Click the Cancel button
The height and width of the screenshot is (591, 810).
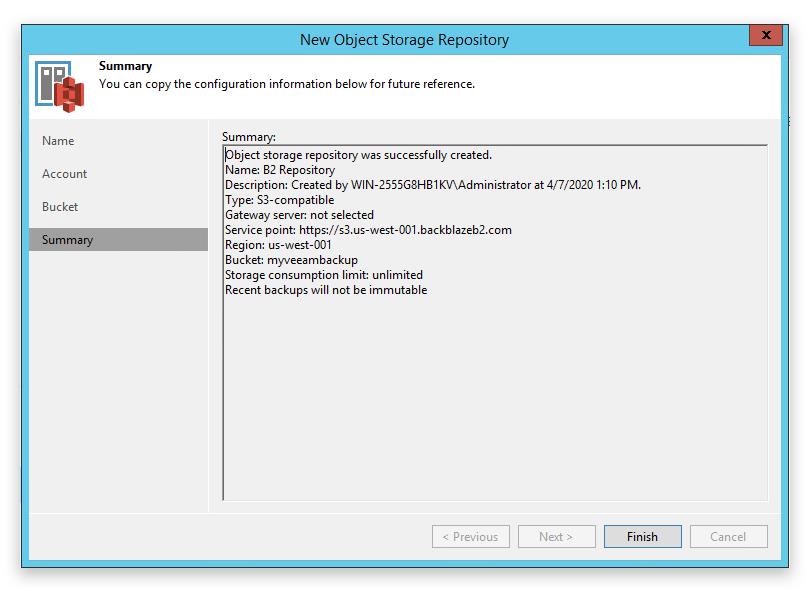(728, 537)
